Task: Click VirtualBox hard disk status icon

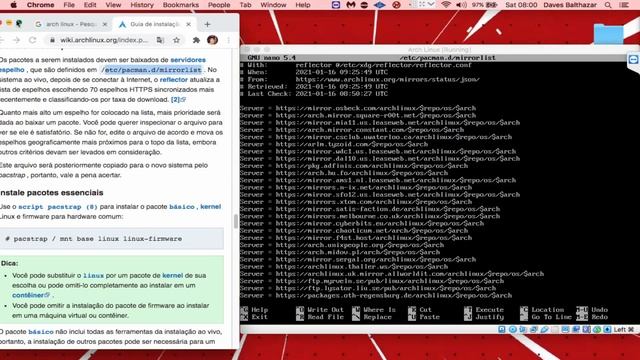Action: (502, 329)
